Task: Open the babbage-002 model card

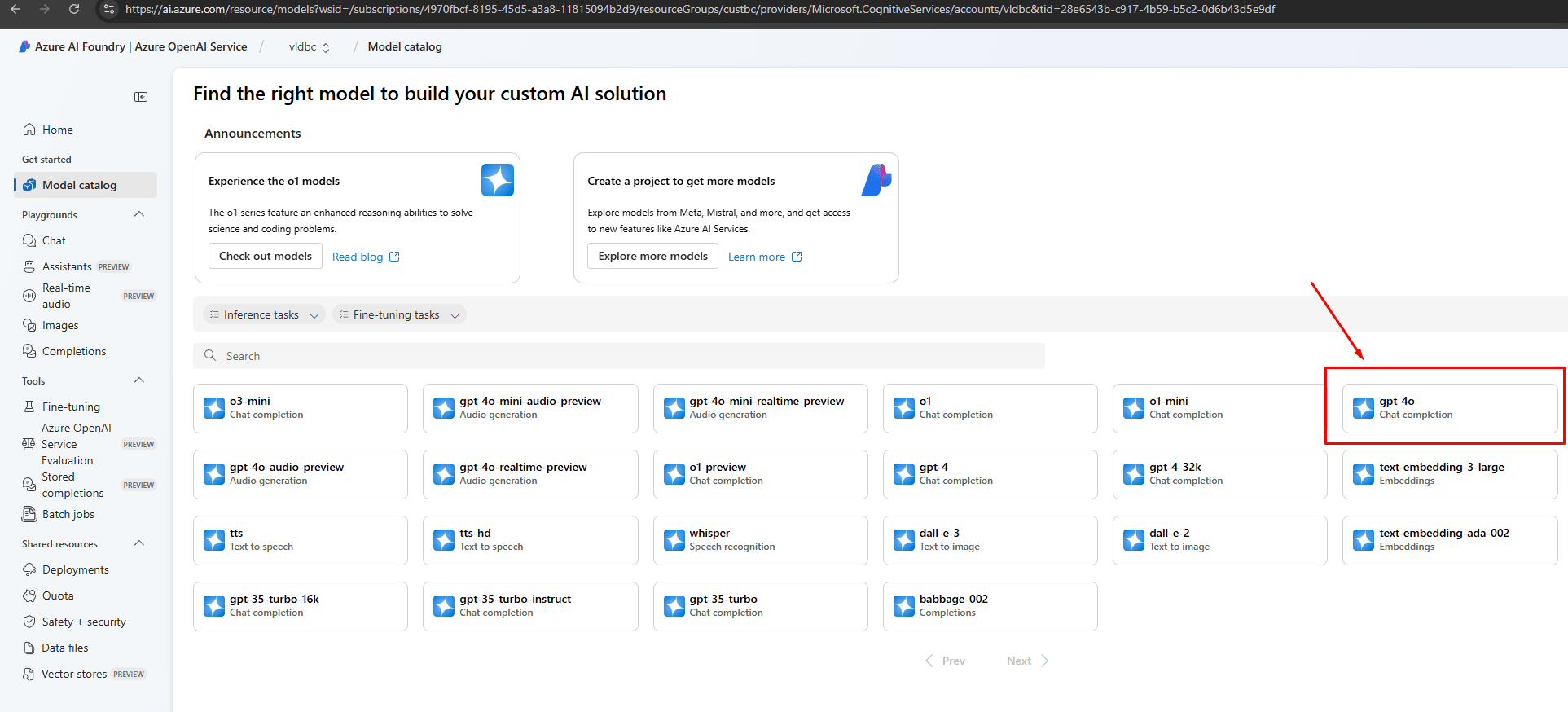Action: (x=990, y=606)
